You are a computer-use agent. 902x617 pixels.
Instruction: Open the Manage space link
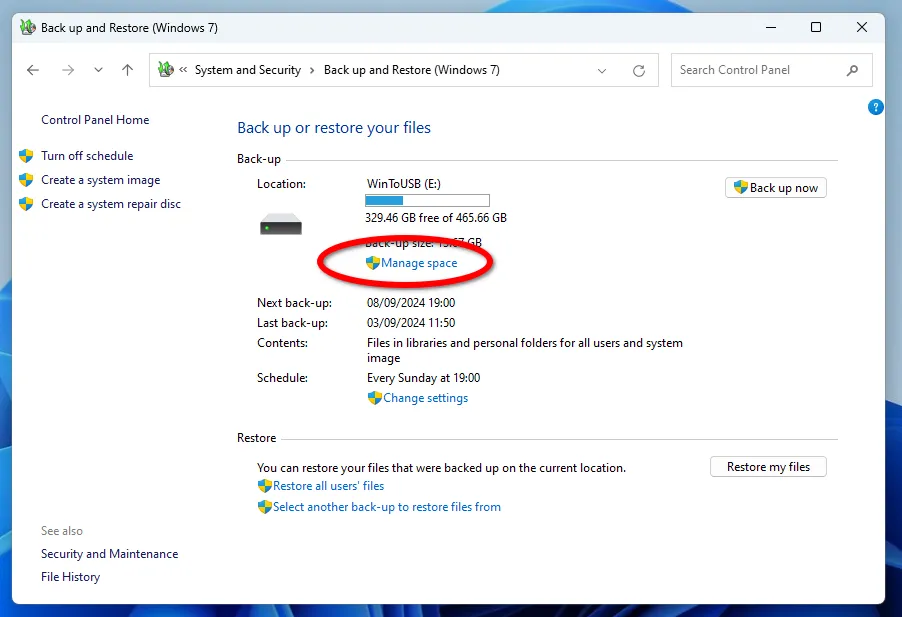pyautogui.click(x=418, y=263)
